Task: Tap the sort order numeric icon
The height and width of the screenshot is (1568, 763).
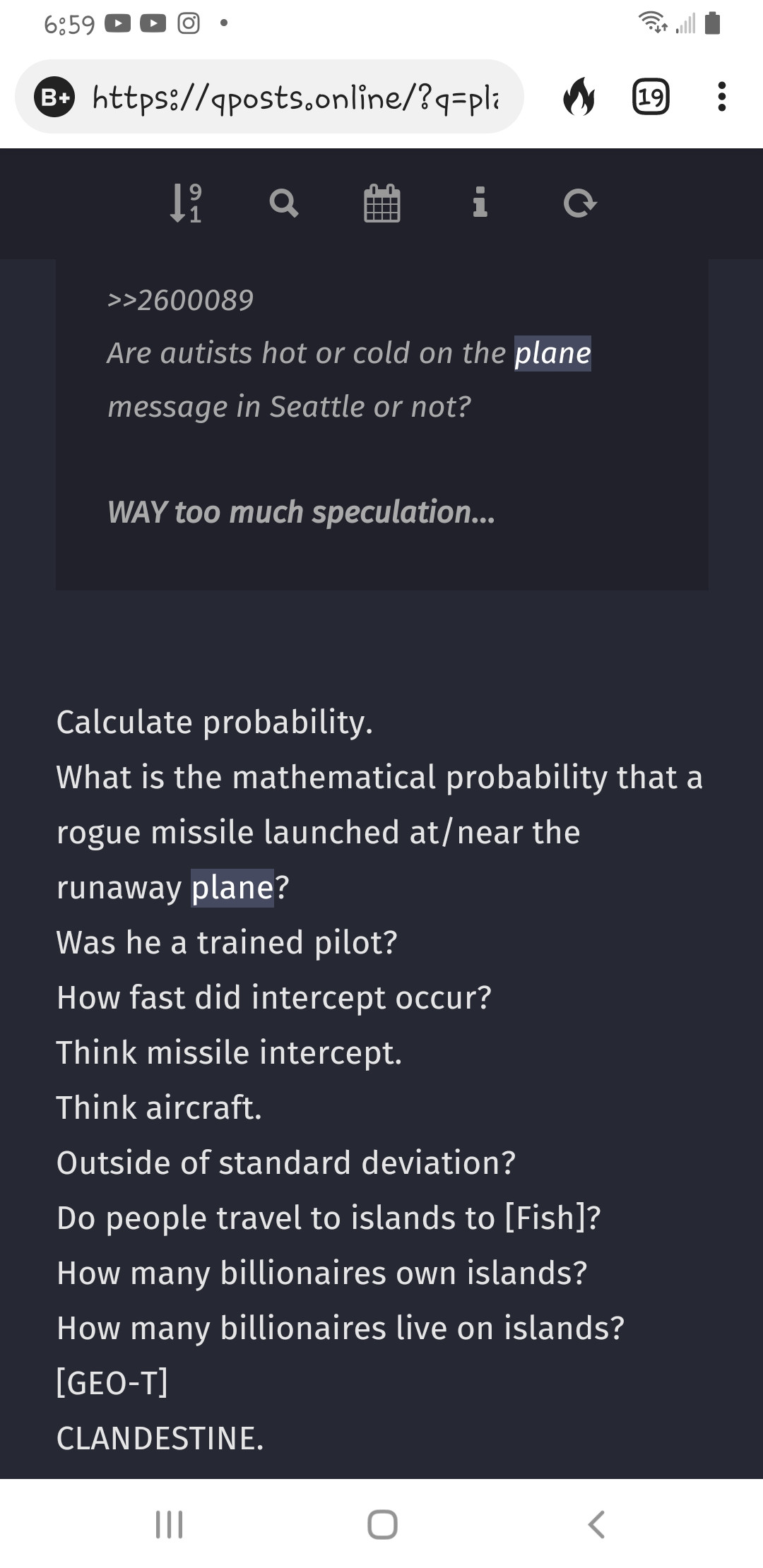Action: [x=186, y=203]
